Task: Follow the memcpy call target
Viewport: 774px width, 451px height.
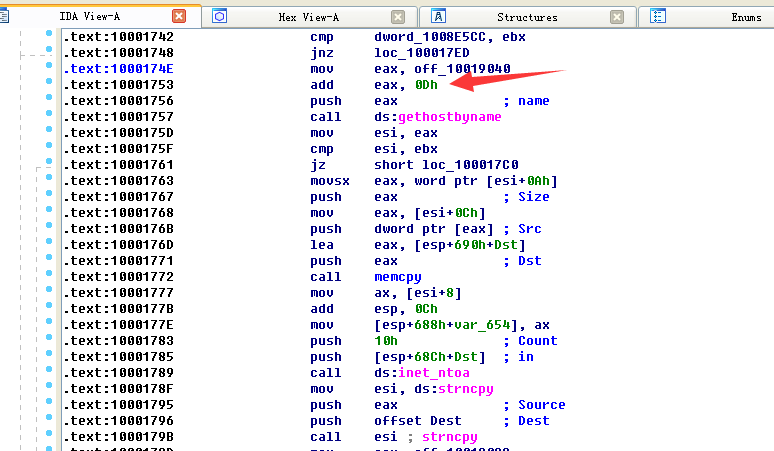Action: [398, 277]
